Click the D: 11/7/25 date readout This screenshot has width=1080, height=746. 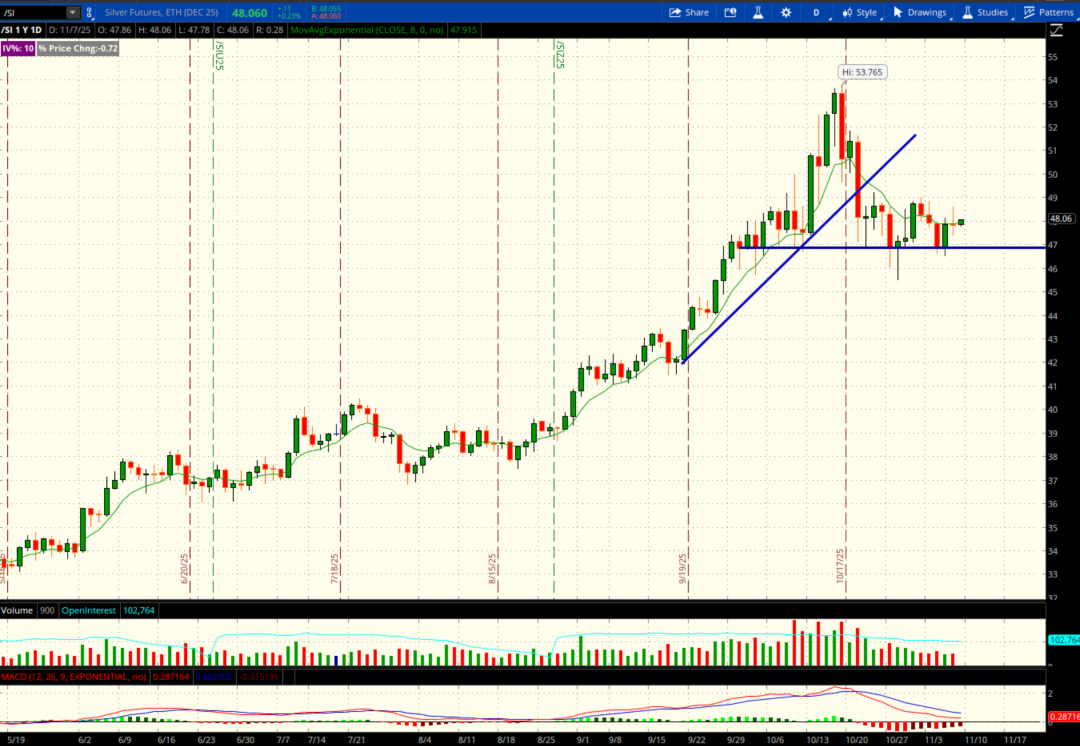point(71,30)
